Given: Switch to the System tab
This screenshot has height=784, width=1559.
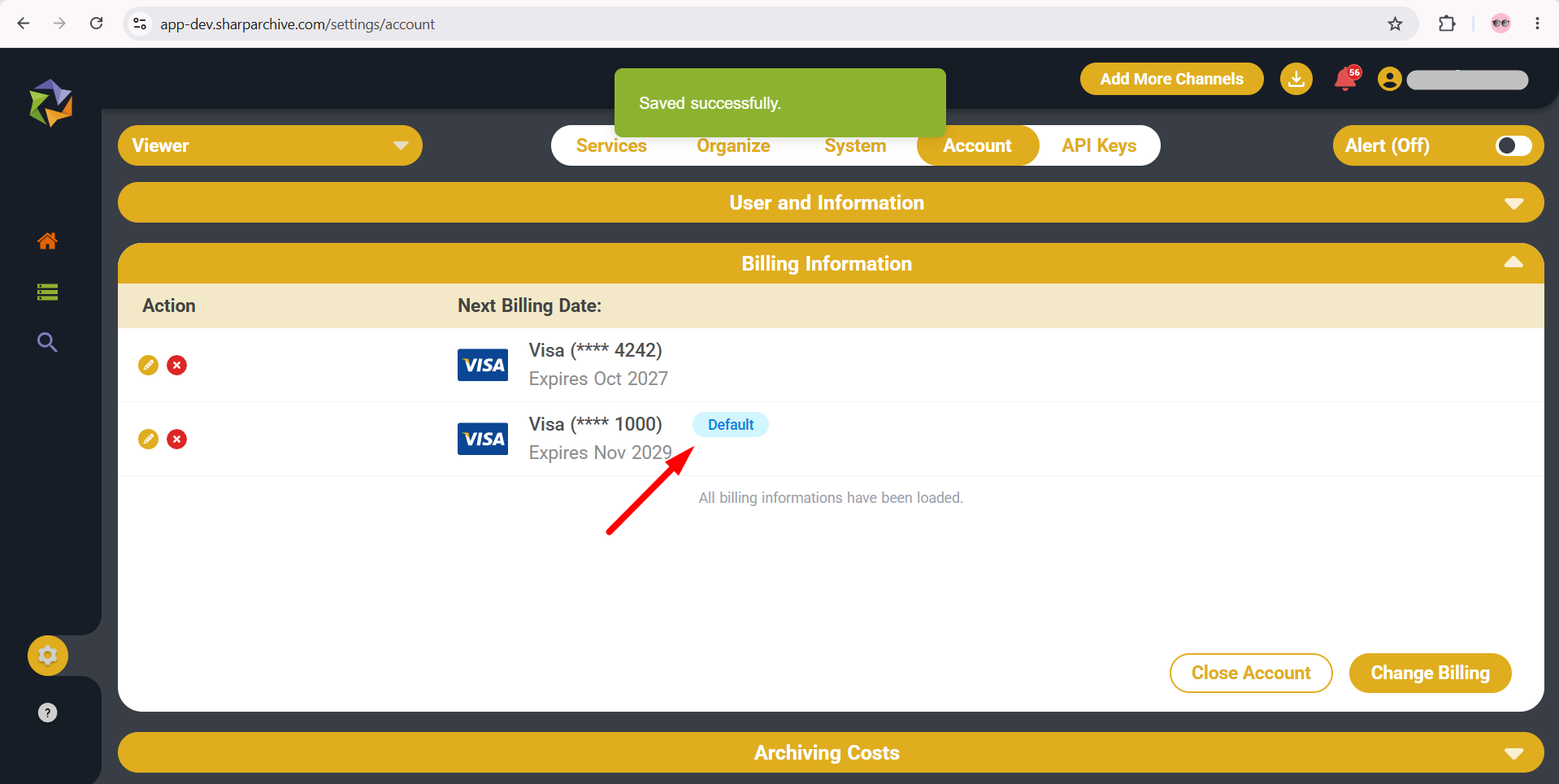Looking at the screenshot, I should tap(855, 145).
